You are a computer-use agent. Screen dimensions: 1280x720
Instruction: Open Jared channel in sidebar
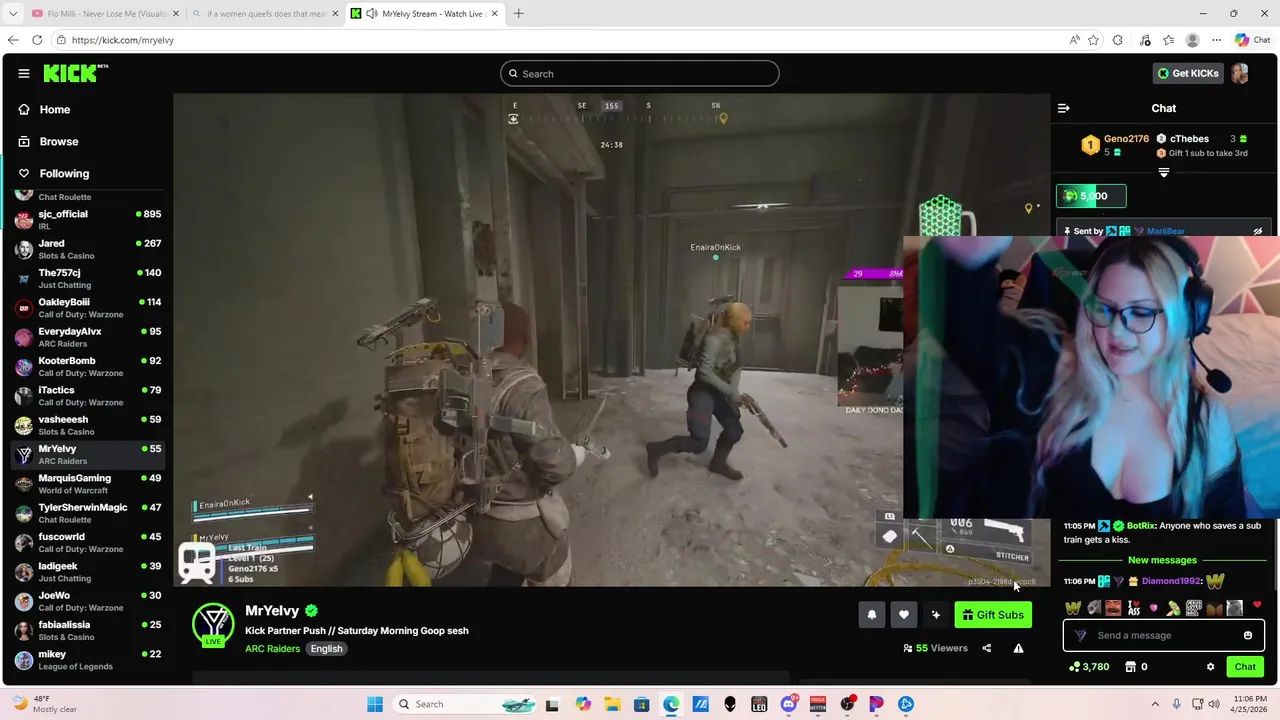pyautogui.click(x=87, y=249)
